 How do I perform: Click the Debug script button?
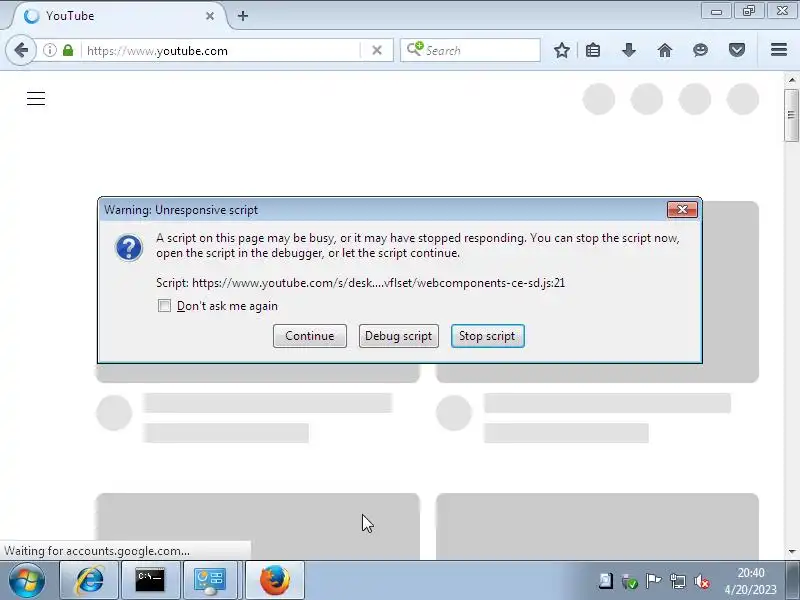pyautogui.click(x=398, y=336)
